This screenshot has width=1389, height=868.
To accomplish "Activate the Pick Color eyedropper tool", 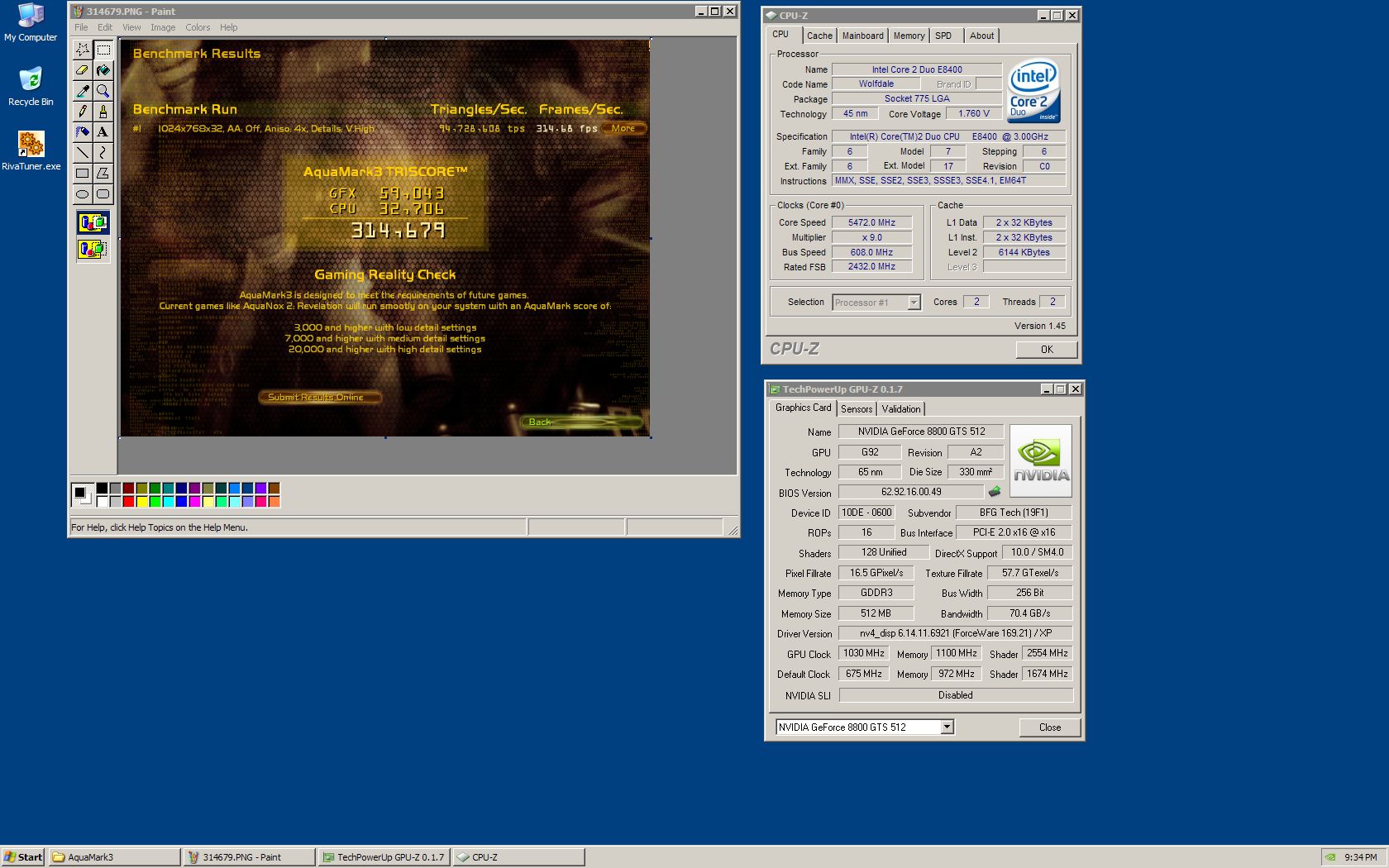I will (83, 91).
